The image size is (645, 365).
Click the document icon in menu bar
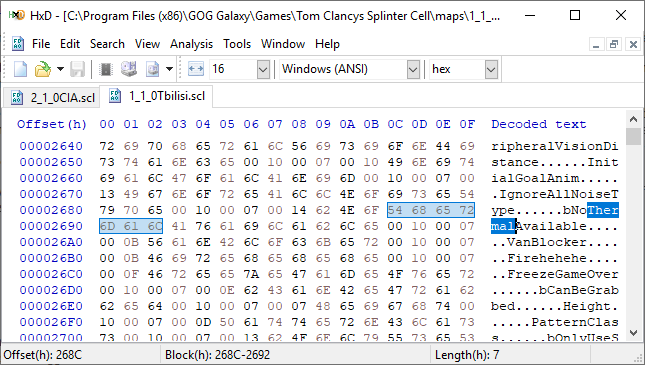18,44
